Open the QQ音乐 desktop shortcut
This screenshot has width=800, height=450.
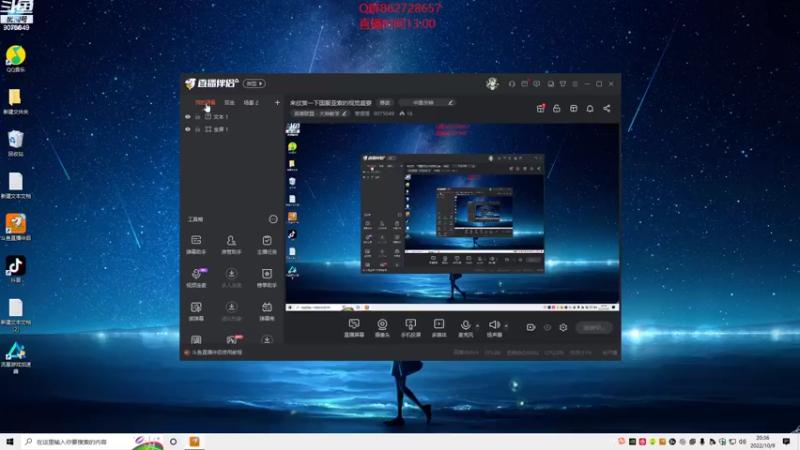[16, 59]
